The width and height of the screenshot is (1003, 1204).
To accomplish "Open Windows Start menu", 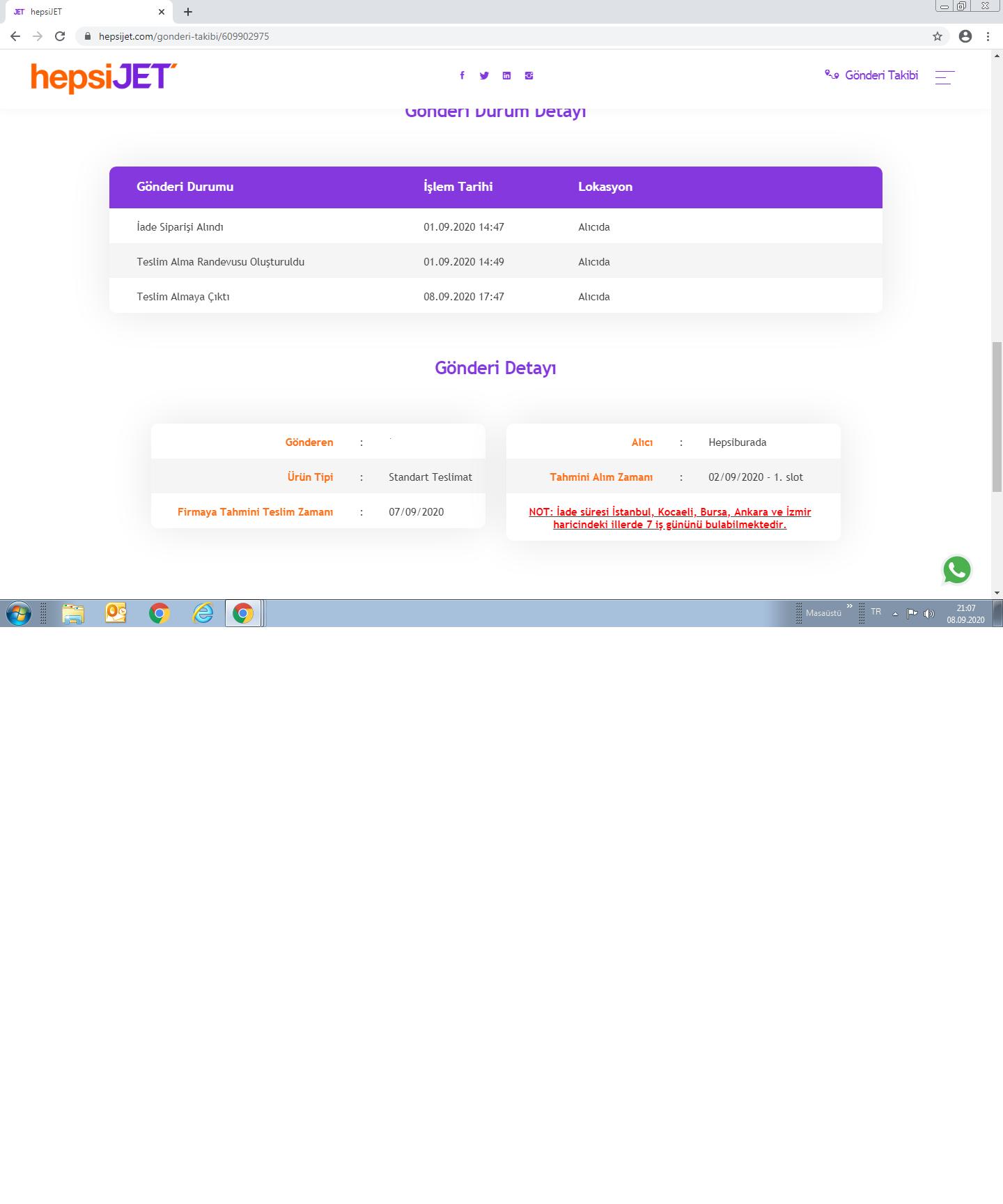I will coord(19,614).
